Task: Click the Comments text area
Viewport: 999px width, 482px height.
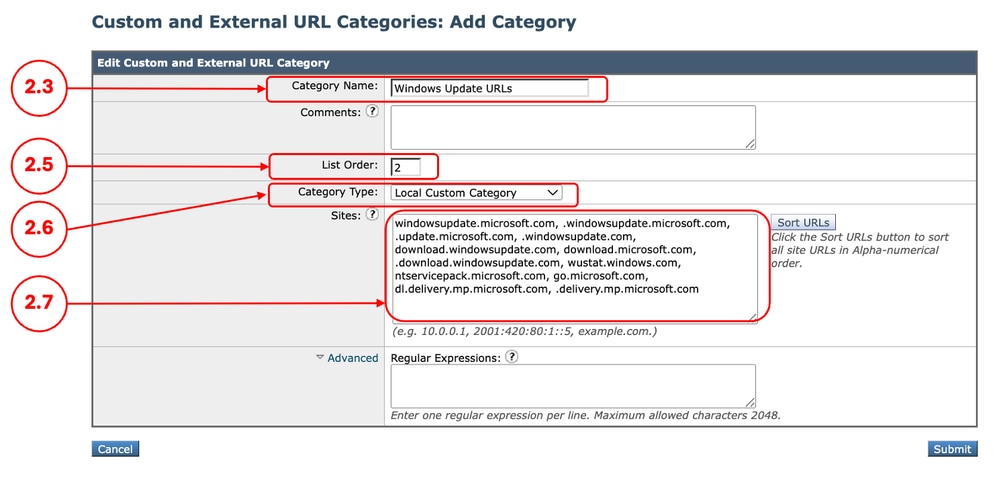Action: pos(573,127)
